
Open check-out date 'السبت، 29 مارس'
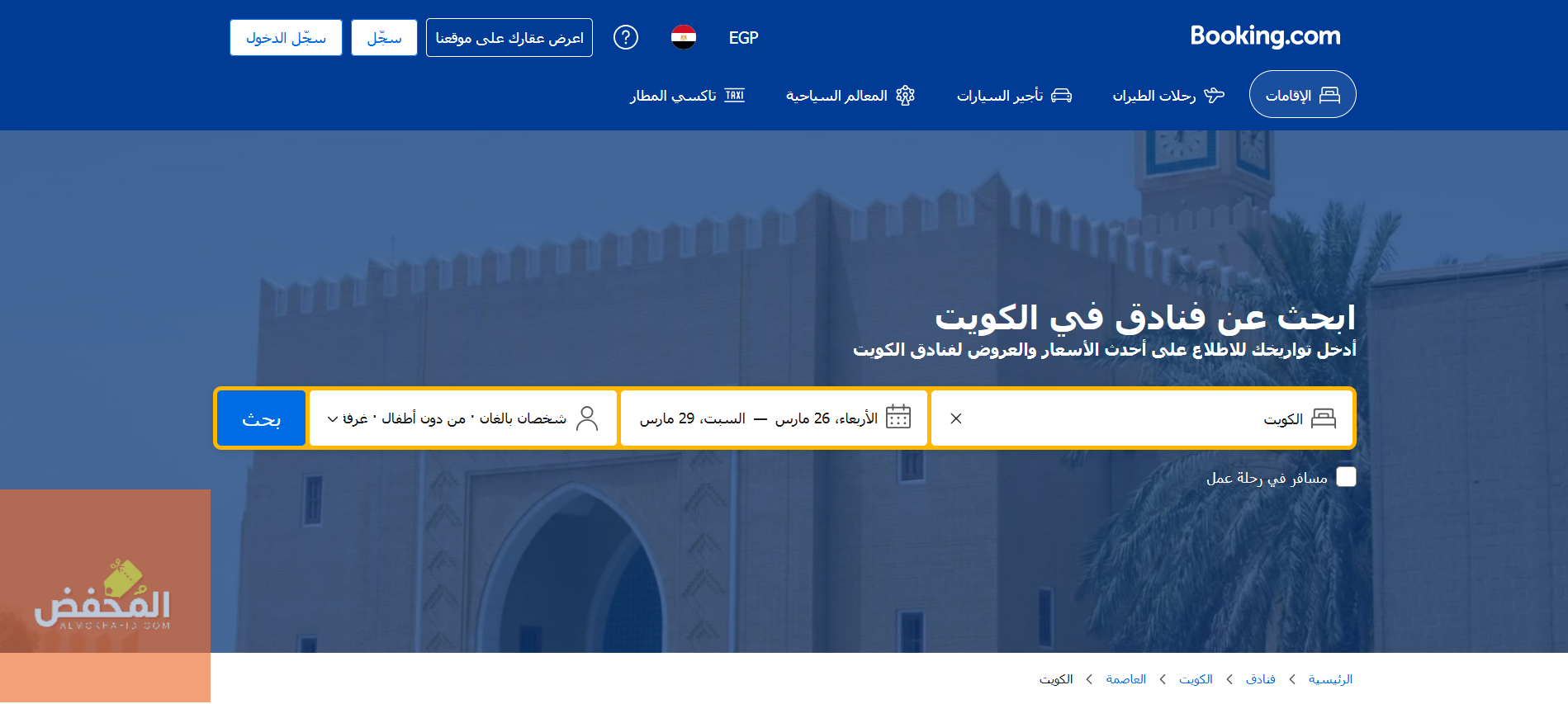tap(692, 418)
